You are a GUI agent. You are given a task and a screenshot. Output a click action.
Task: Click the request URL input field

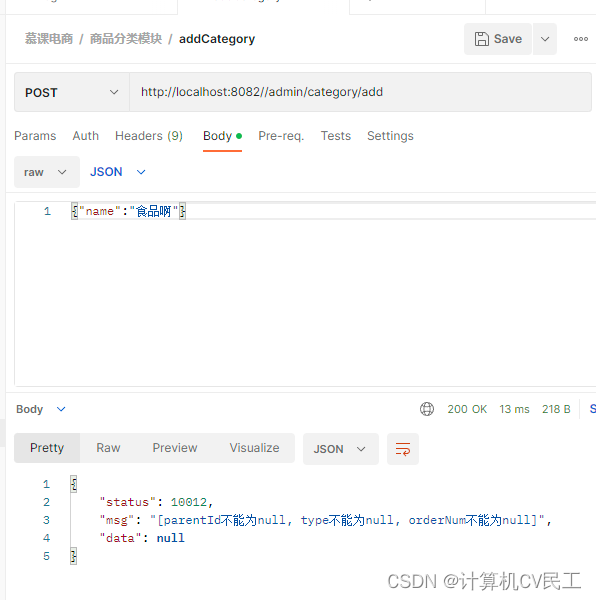360,92
